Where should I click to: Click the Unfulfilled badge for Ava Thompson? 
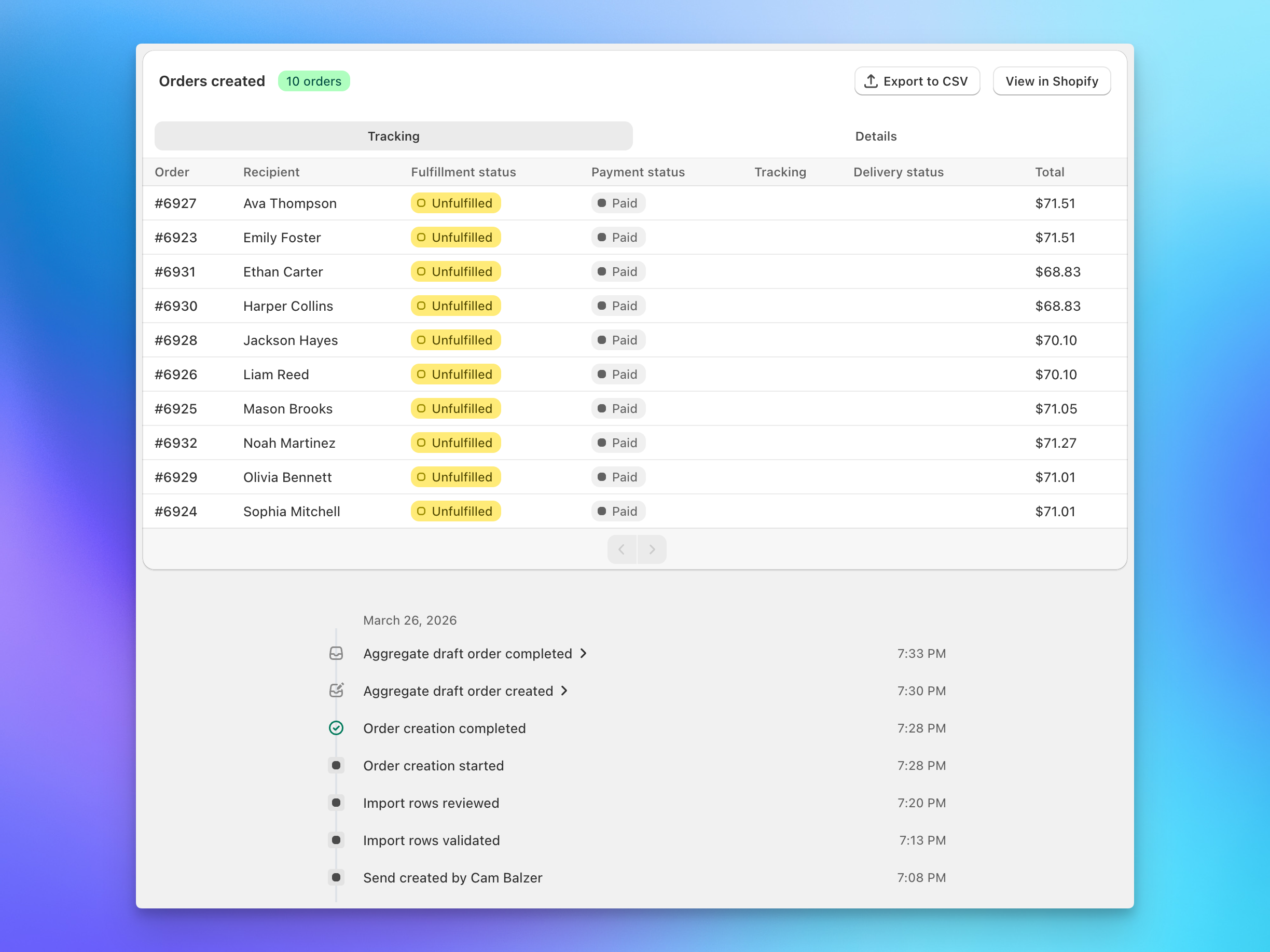455,203
